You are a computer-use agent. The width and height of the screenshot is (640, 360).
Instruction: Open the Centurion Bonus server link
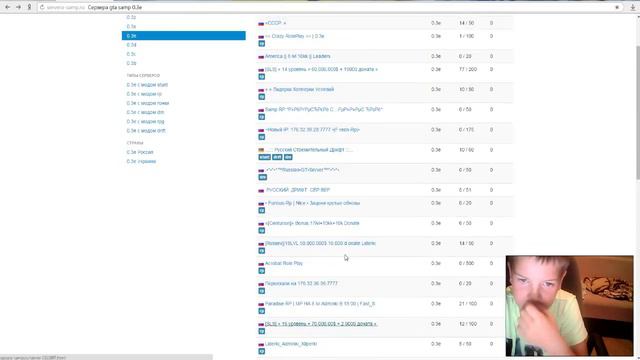312,223
